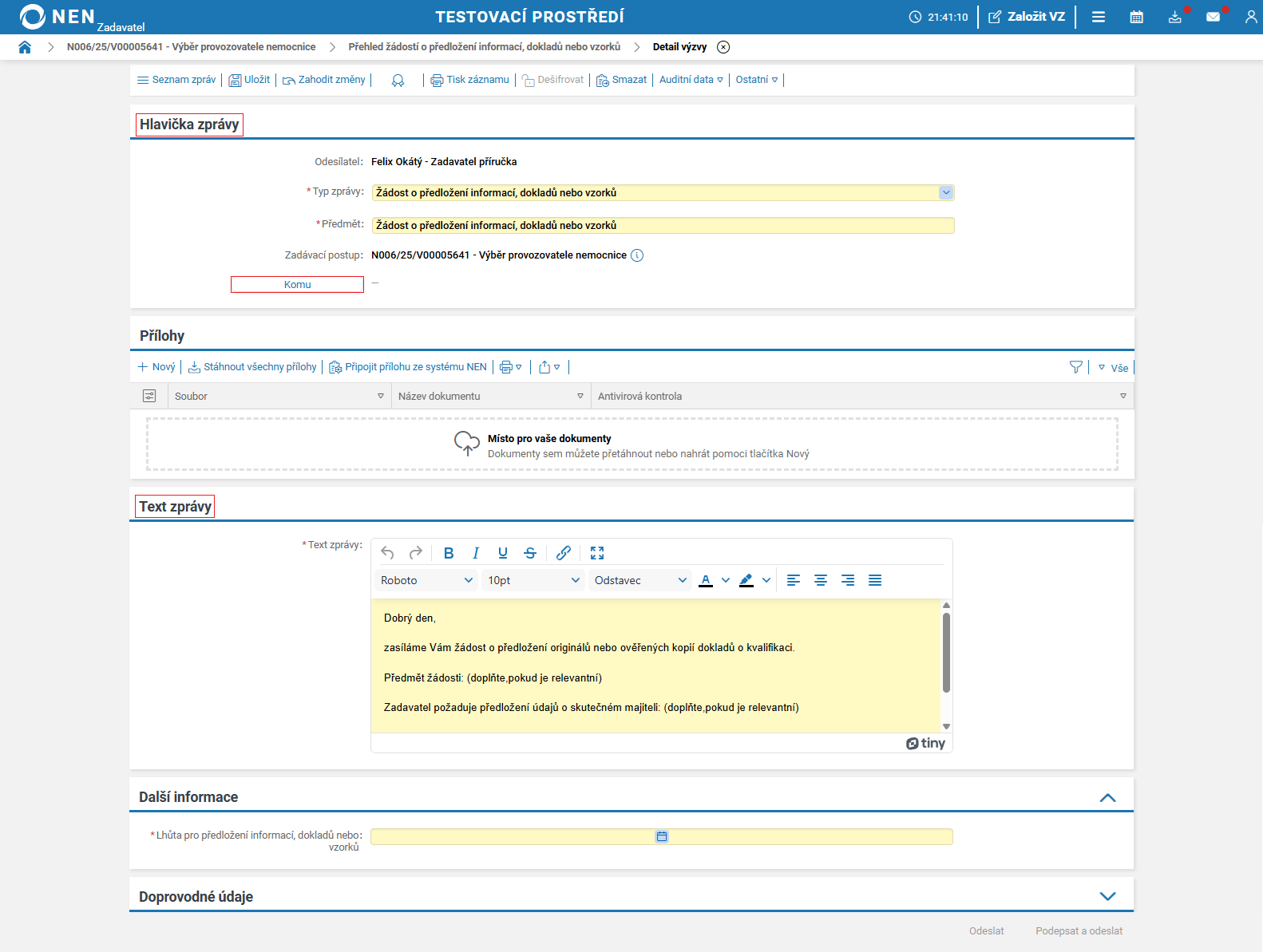Open the text color picker arrow
The image size is (1263, 952).
(725, 580)
